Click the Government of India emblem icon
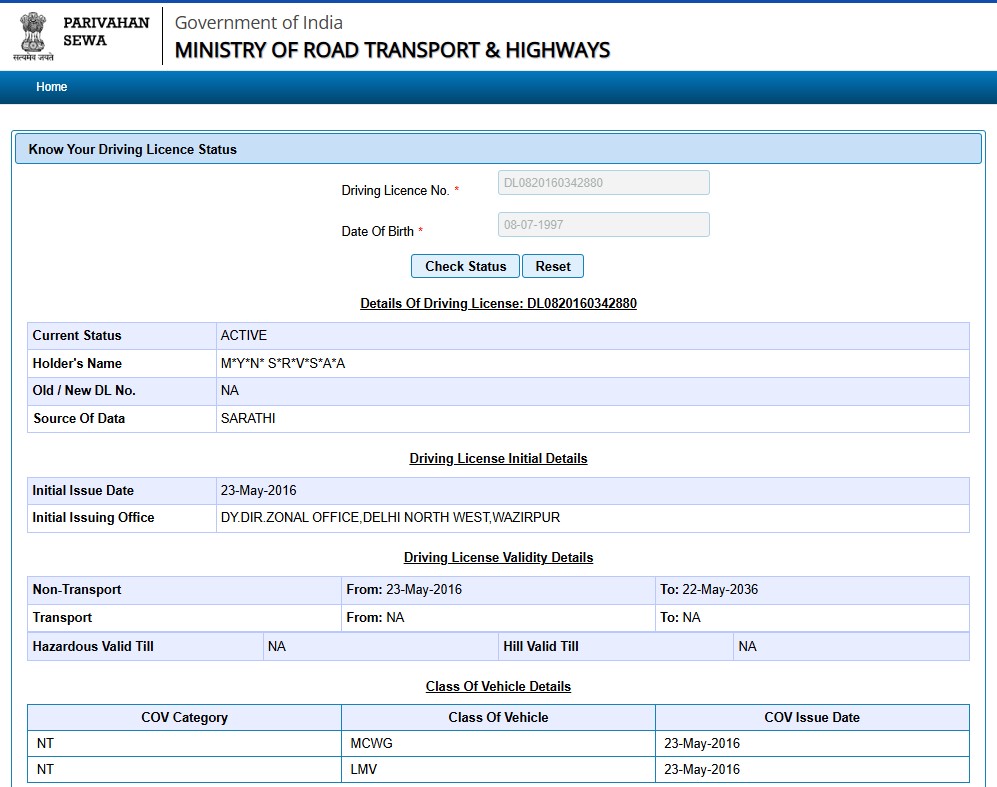The height and width of the screenshot is (787, 997). (x=33, y=34)
